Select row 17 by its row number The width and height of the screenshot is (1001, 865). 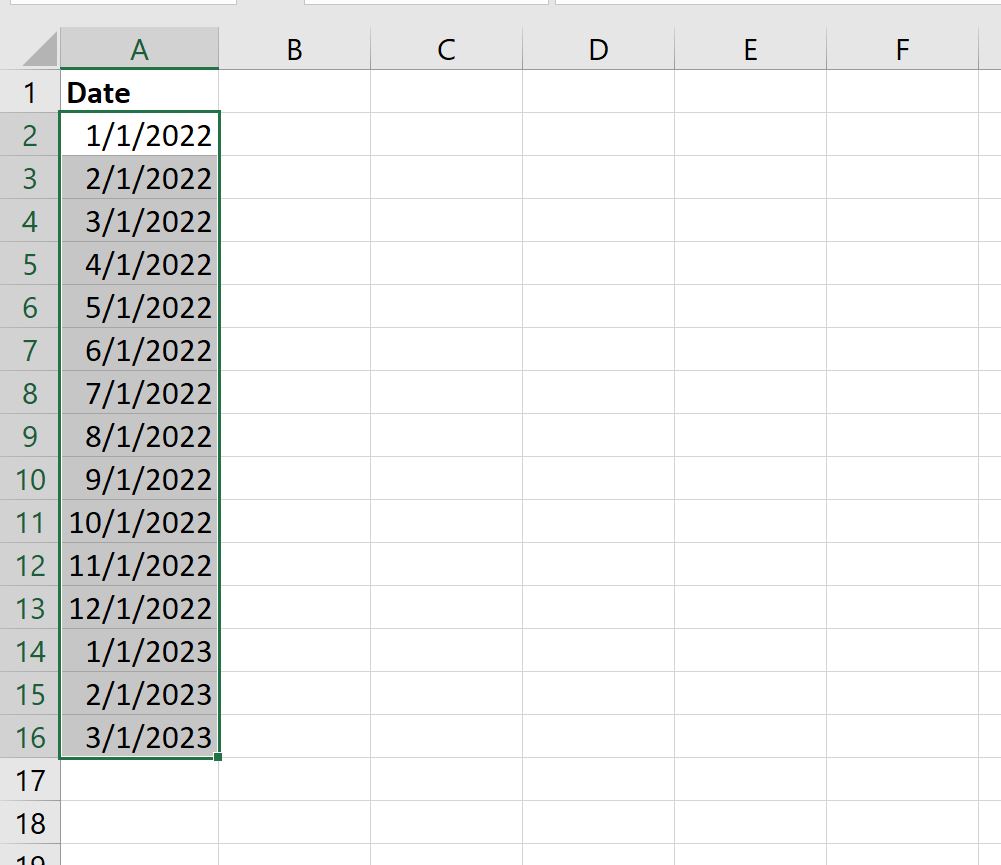(30, 780)
